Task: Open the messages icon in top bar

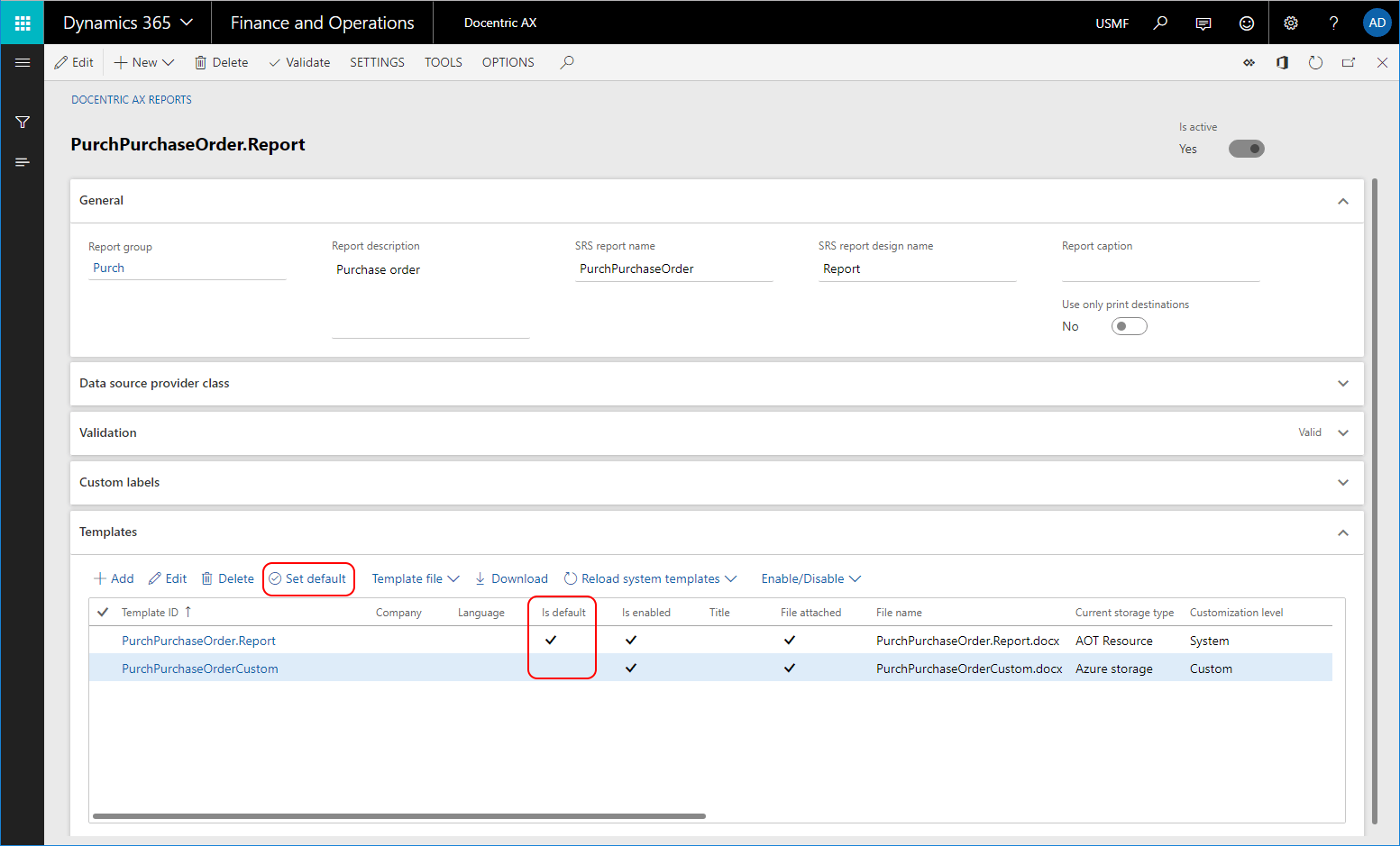Action: [1203, 23]
